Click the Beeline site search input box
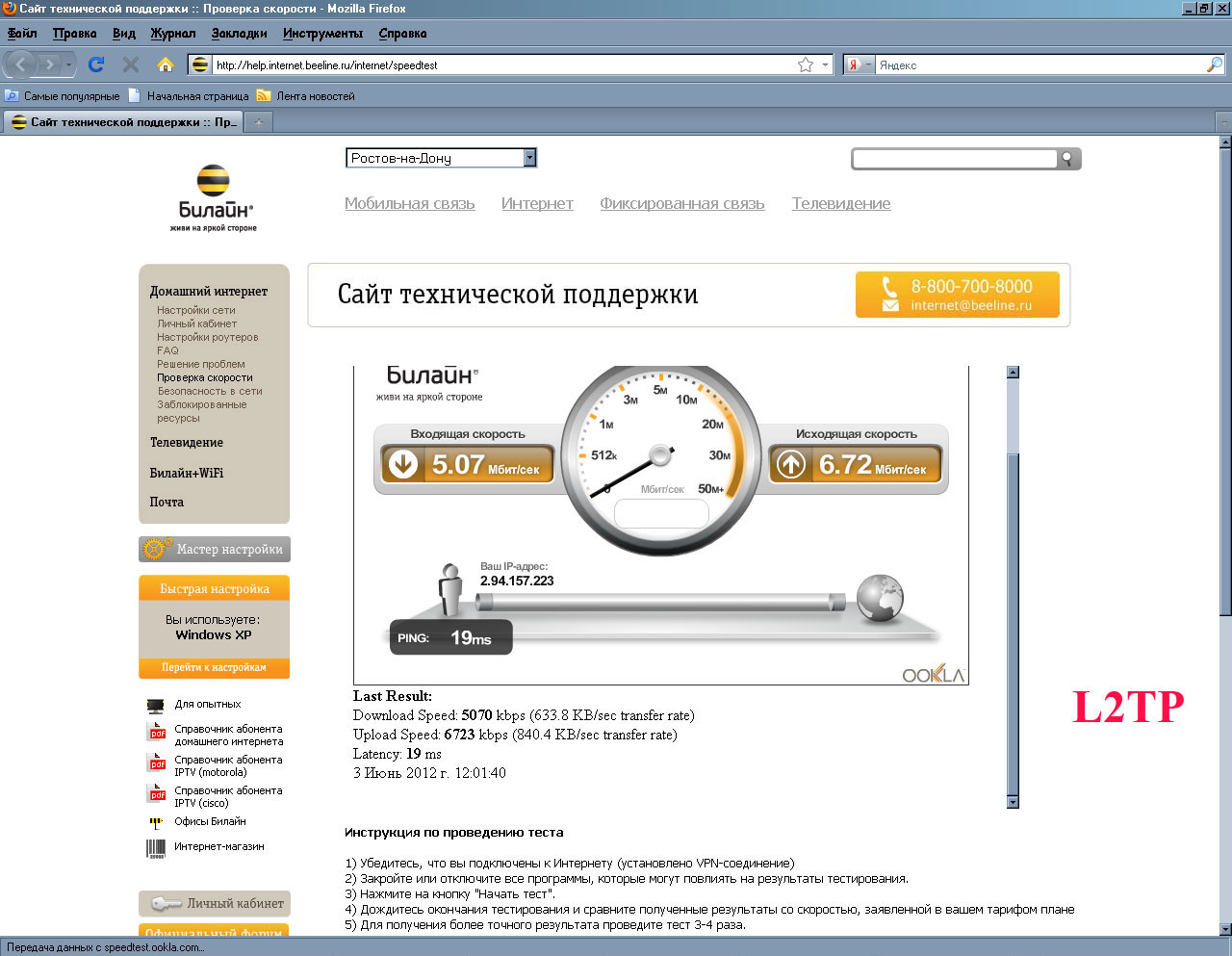 (955, 158)
